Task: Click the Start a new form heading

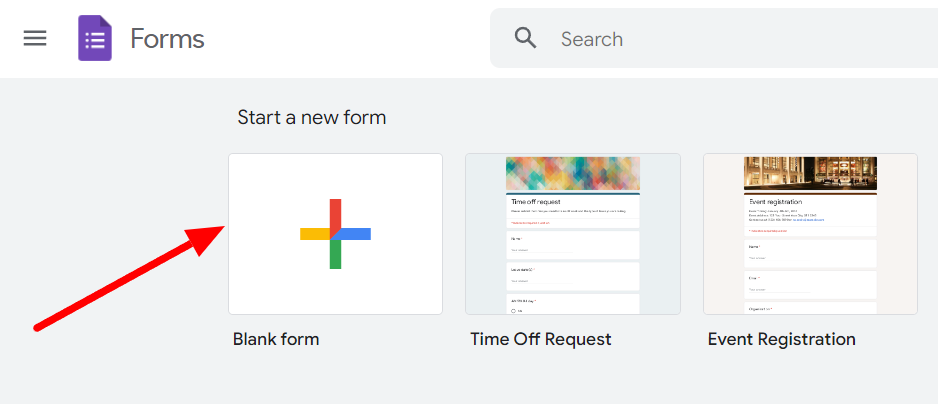Action: 312,117
